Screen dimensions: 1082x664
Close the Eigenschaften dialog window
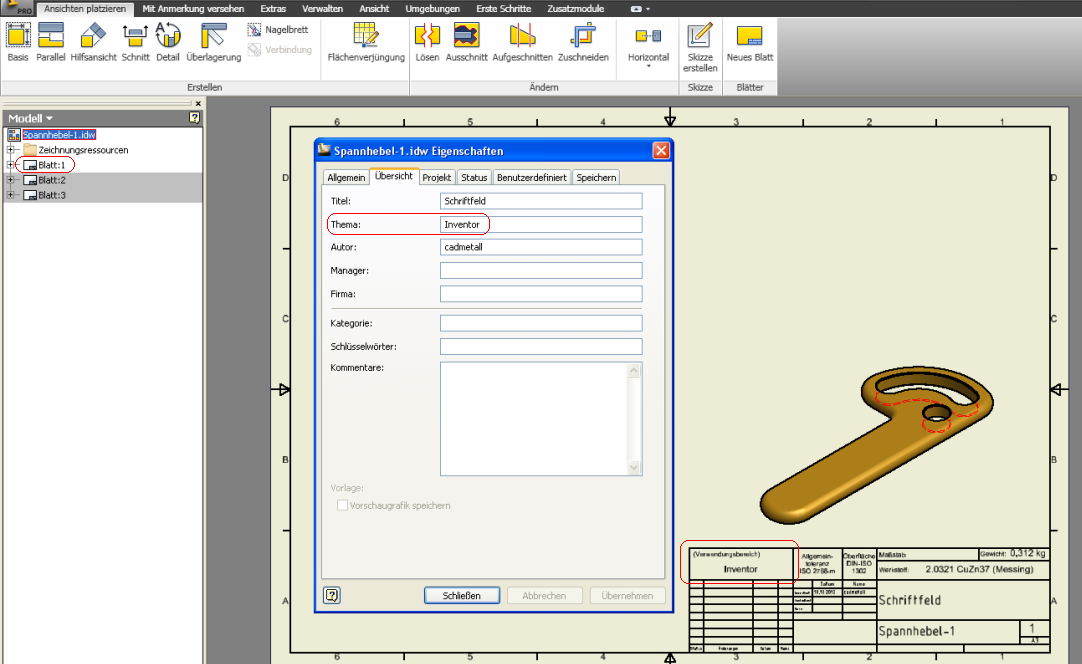[661, 150]
